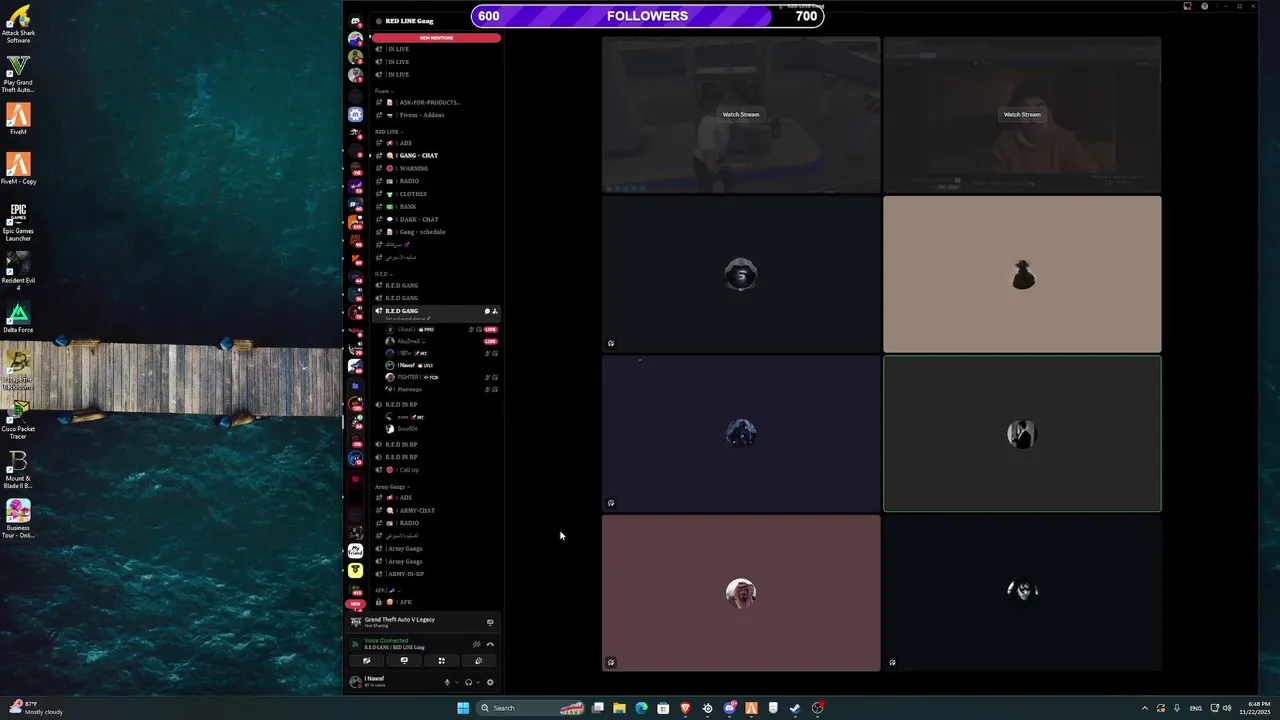The height and width of the screenshot is (720, 1280).
Task: Open the Fivem - Addons channel
Action: [x=436, y=115]
